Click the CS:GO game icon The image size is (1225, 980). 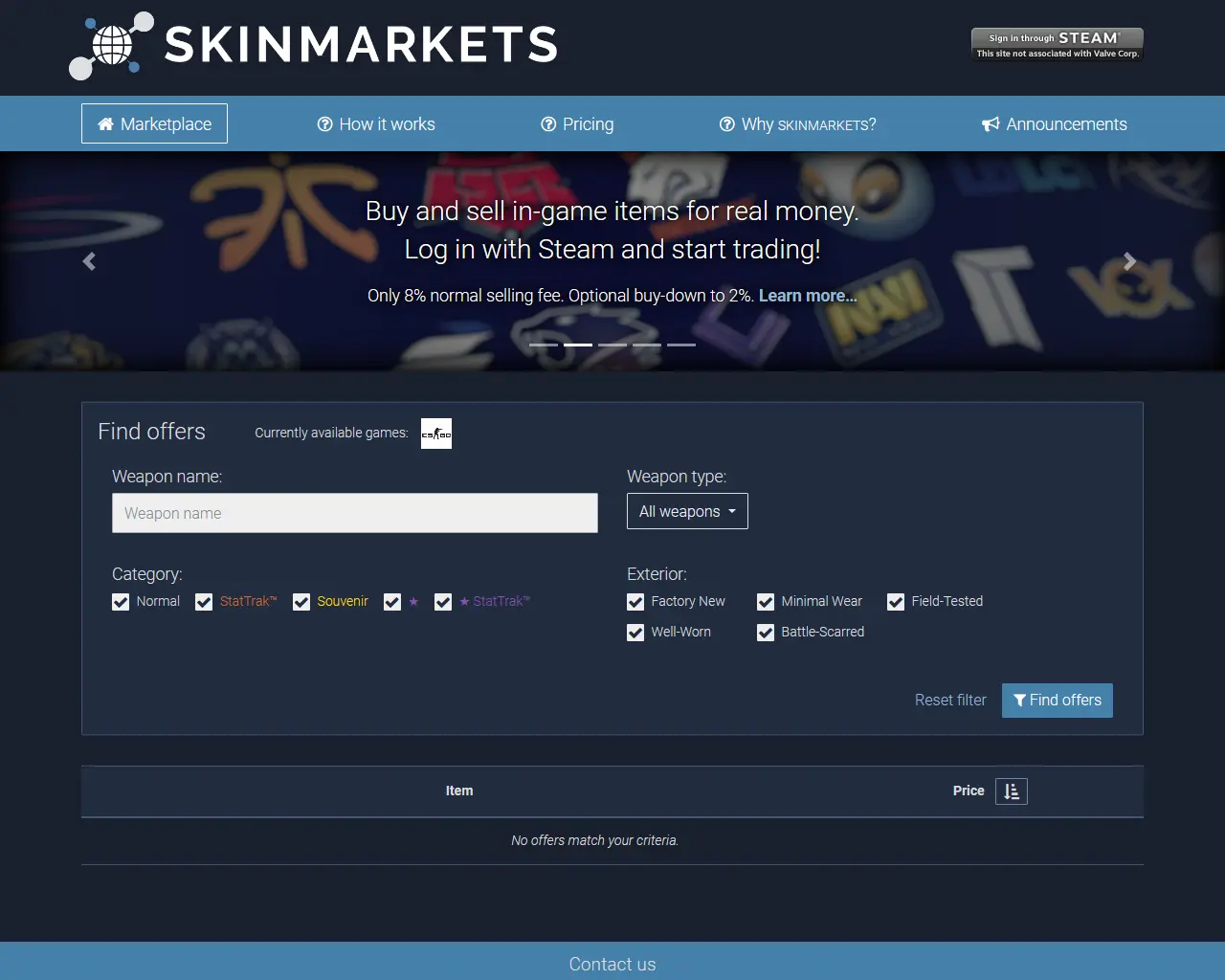436,434
